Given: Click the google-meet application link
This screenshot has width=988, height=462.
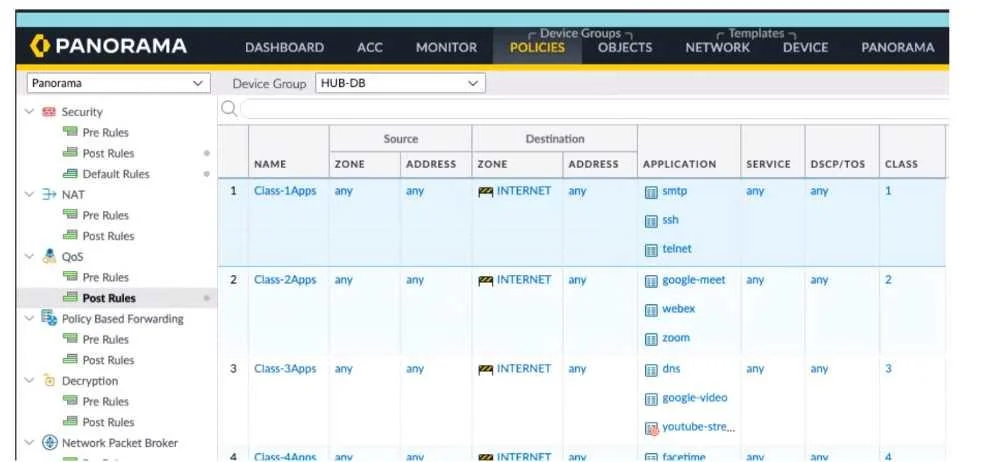Looking at the screenshot, I should click(x=694, y=280).
